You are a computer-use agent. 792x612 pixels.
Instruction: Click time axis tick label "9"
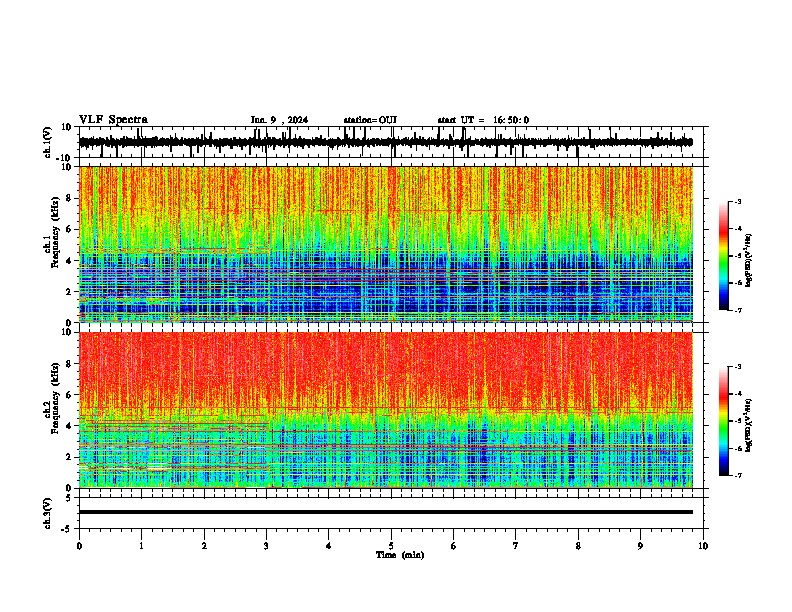[x=640, y=546]
